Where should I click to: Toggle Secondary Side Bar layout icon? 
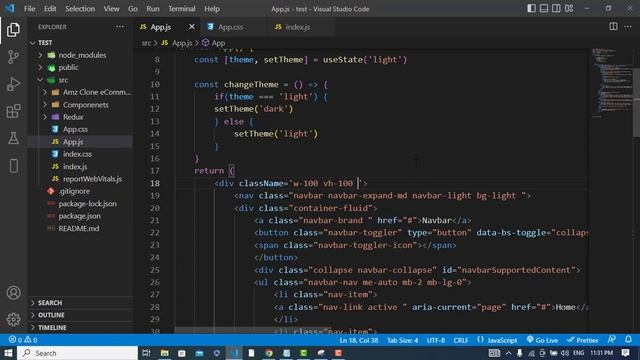click(556, 9)
